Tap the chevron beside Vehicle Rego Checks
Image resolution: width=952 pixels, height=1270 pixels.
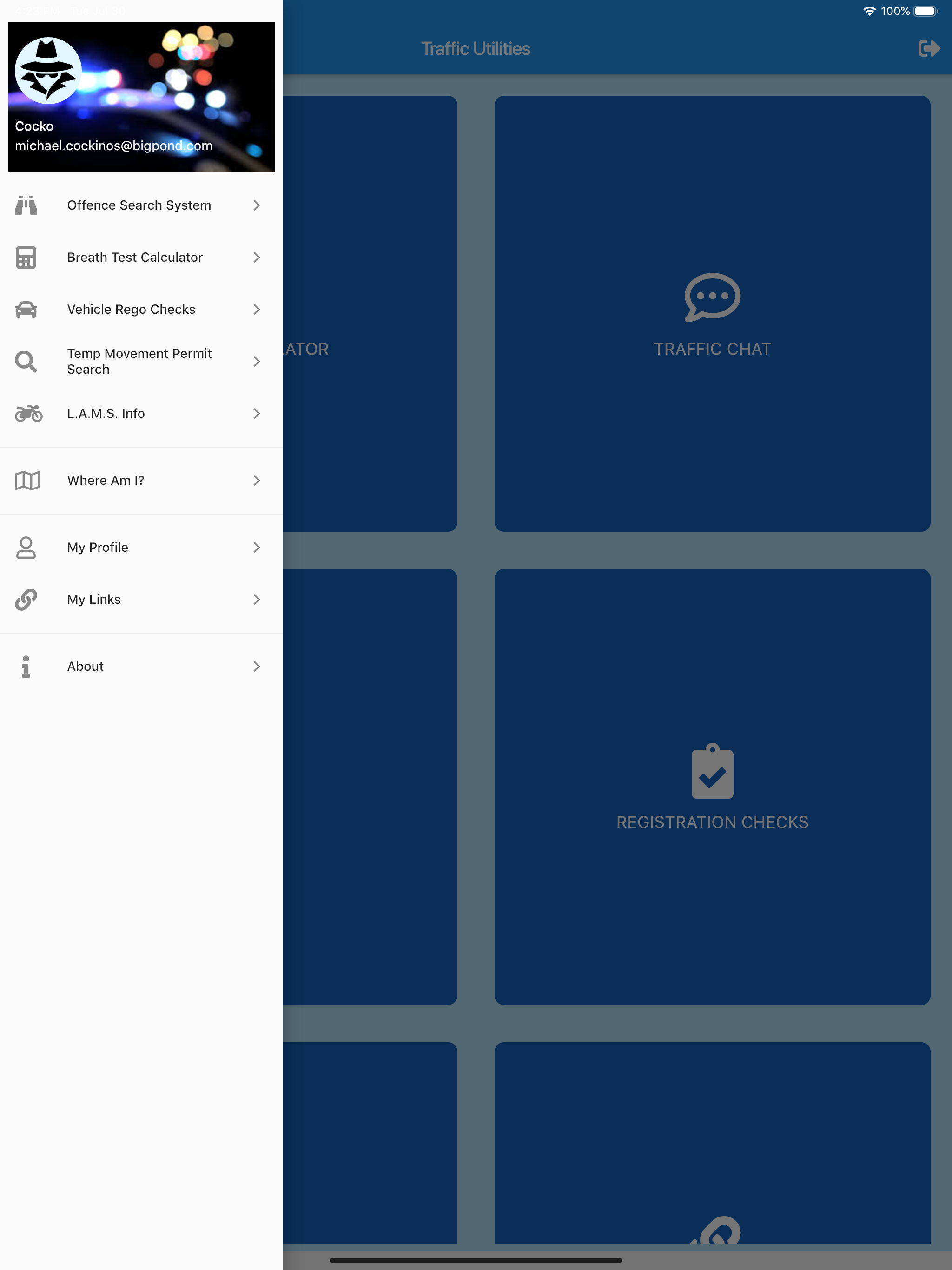pos(257,310)
